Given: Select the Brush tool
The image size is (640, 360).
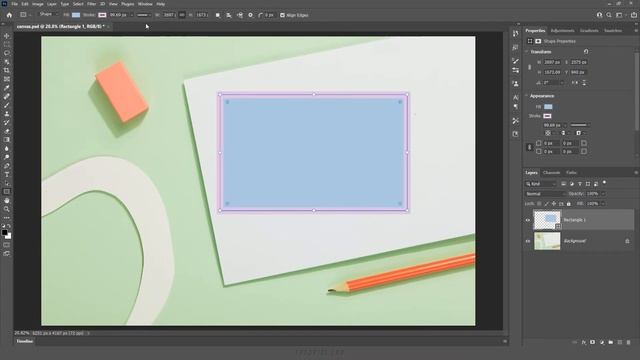Looking at the screenshot, I should point(7,105).
